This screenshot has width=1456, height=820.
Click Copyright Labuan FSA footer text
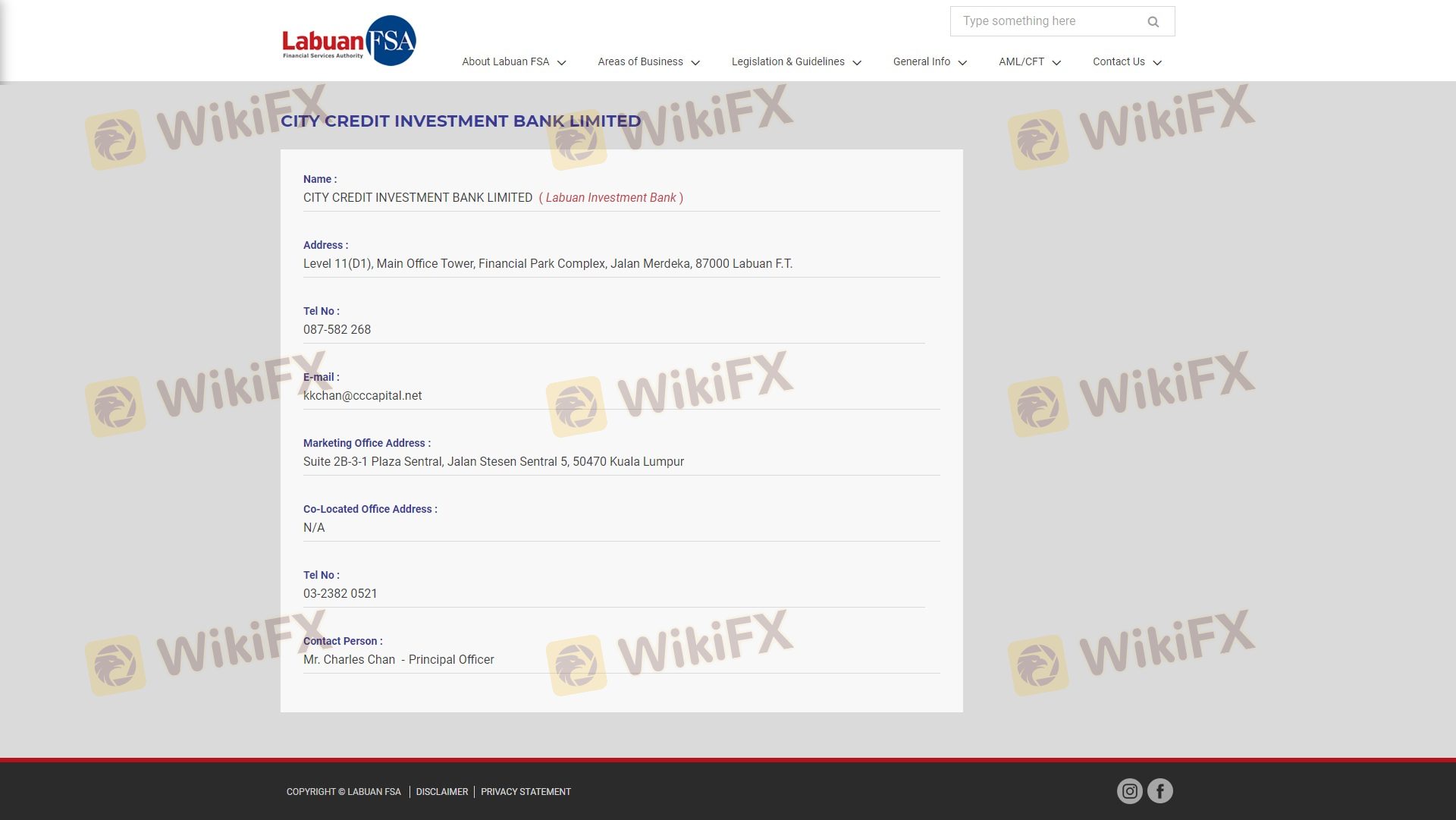pyautogui.click(x=344, y=792)
